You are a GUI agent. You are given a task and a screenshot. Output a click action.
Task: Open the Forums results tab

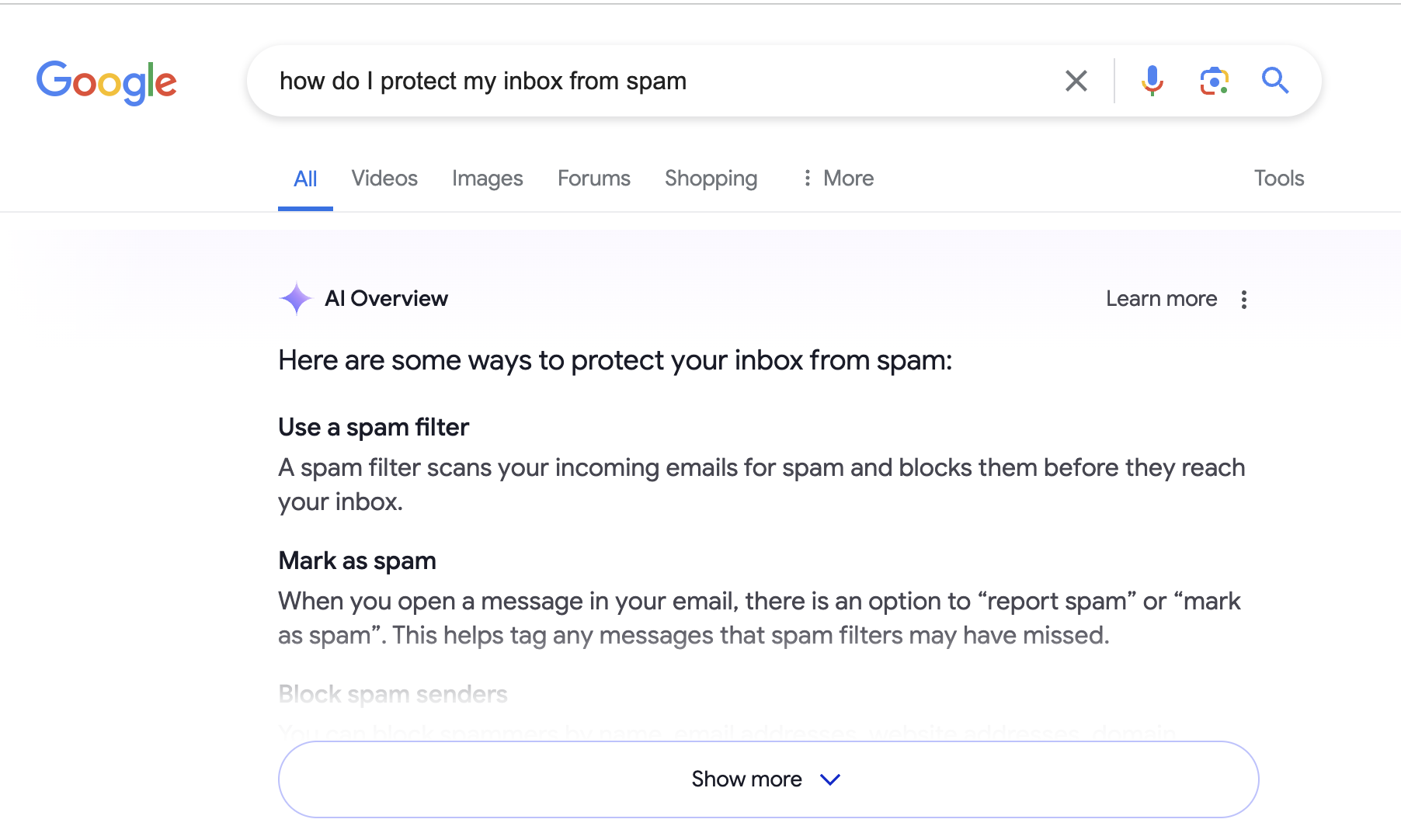coord(593,179)
